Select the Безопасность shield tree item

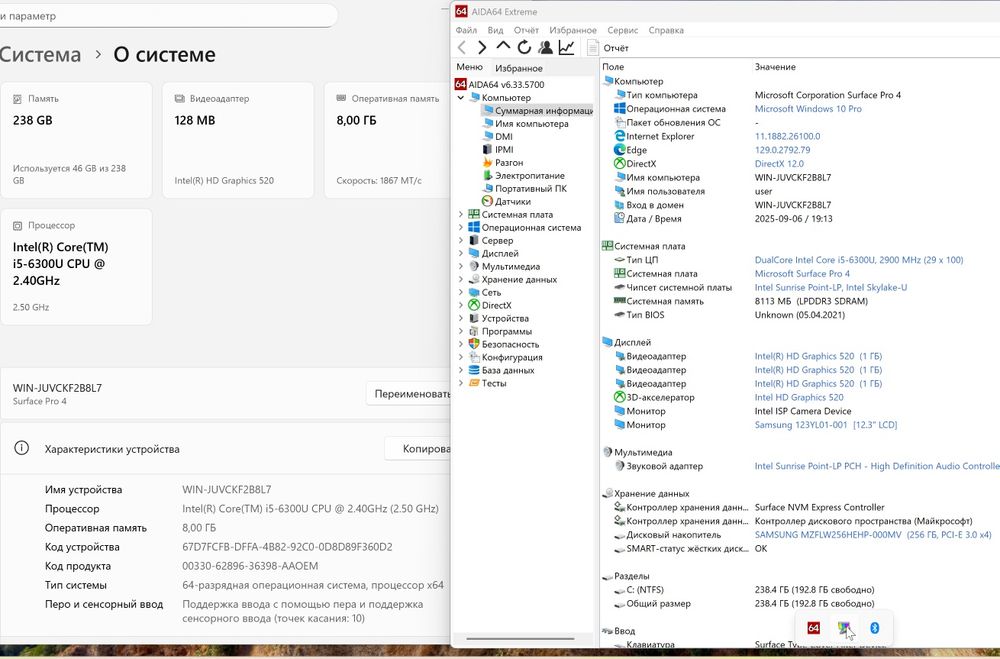pyautogui.click(x=503, y=344)
